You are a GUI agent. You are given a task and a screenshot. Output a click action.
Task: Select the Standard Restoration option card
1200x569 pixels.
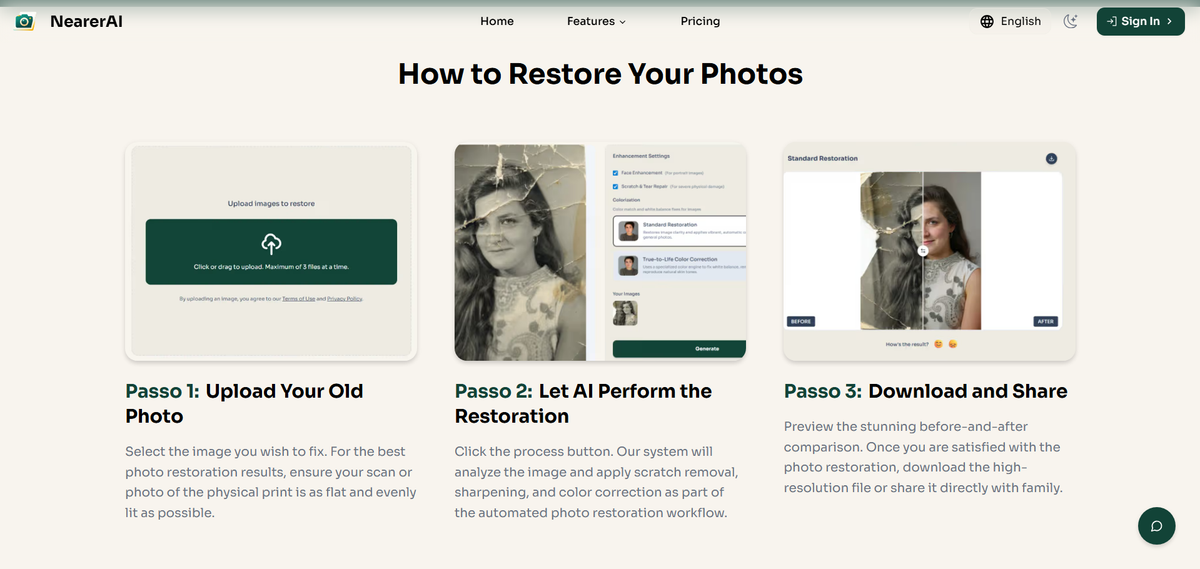click(x=680, y=231)
